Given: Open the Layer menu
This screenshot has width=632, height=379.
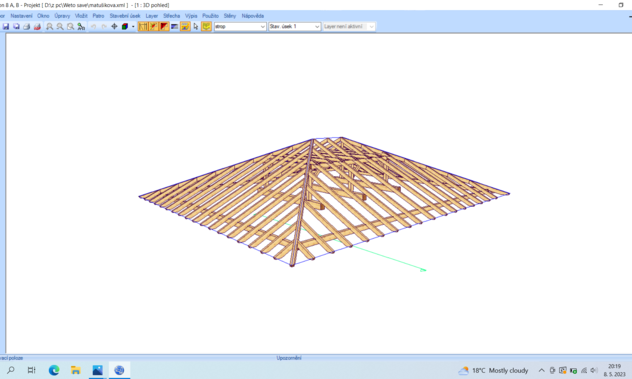Looking at the screenshot, I should tap(152, 16).
